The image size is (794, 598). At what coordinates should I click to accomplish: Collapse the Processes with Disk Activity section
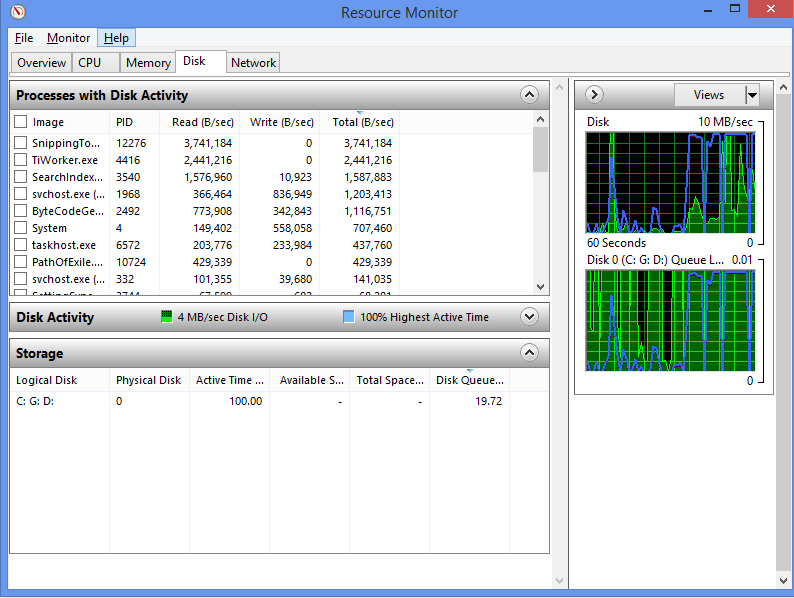(529, 95)
